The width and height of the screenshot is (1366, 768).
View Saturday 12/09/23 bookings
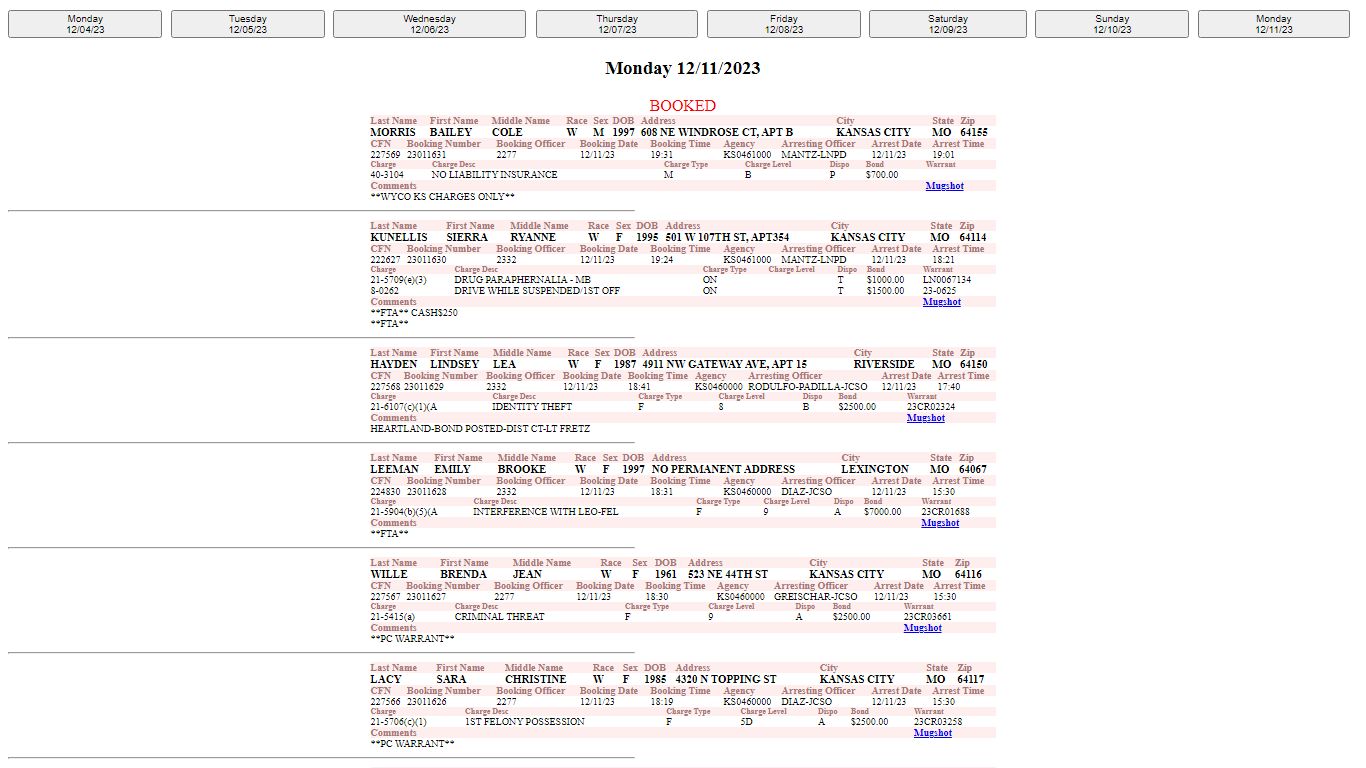click(x=948, y=24)
